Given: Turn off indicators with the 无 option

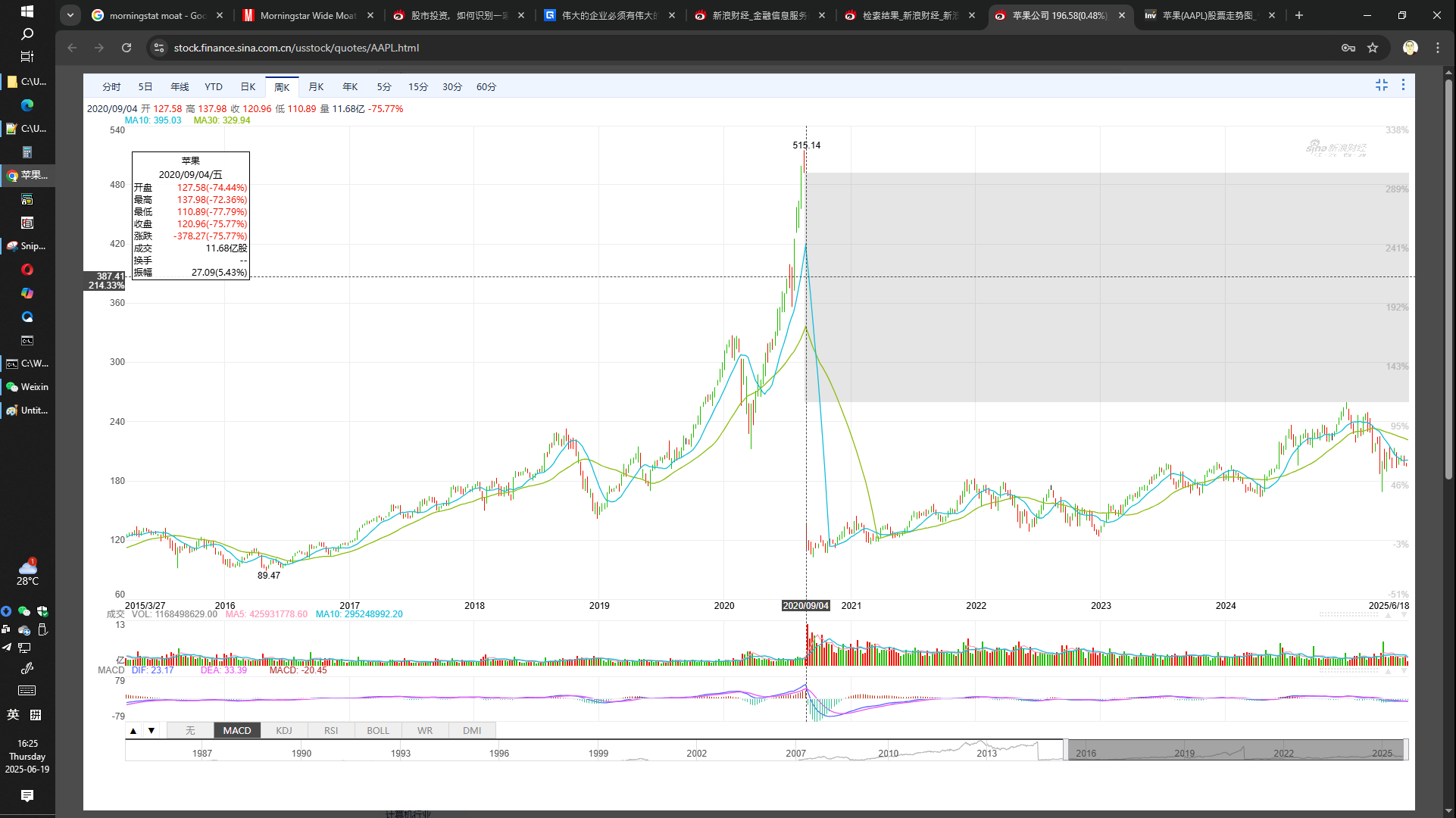Looking at the screenshot, I should (x=190, y=731).
